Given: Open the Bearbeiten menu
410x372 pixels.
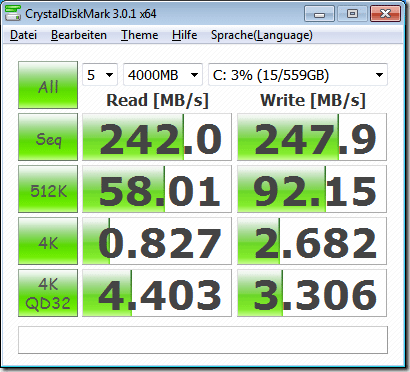Looking at the screenshot, I should (79, 35).
